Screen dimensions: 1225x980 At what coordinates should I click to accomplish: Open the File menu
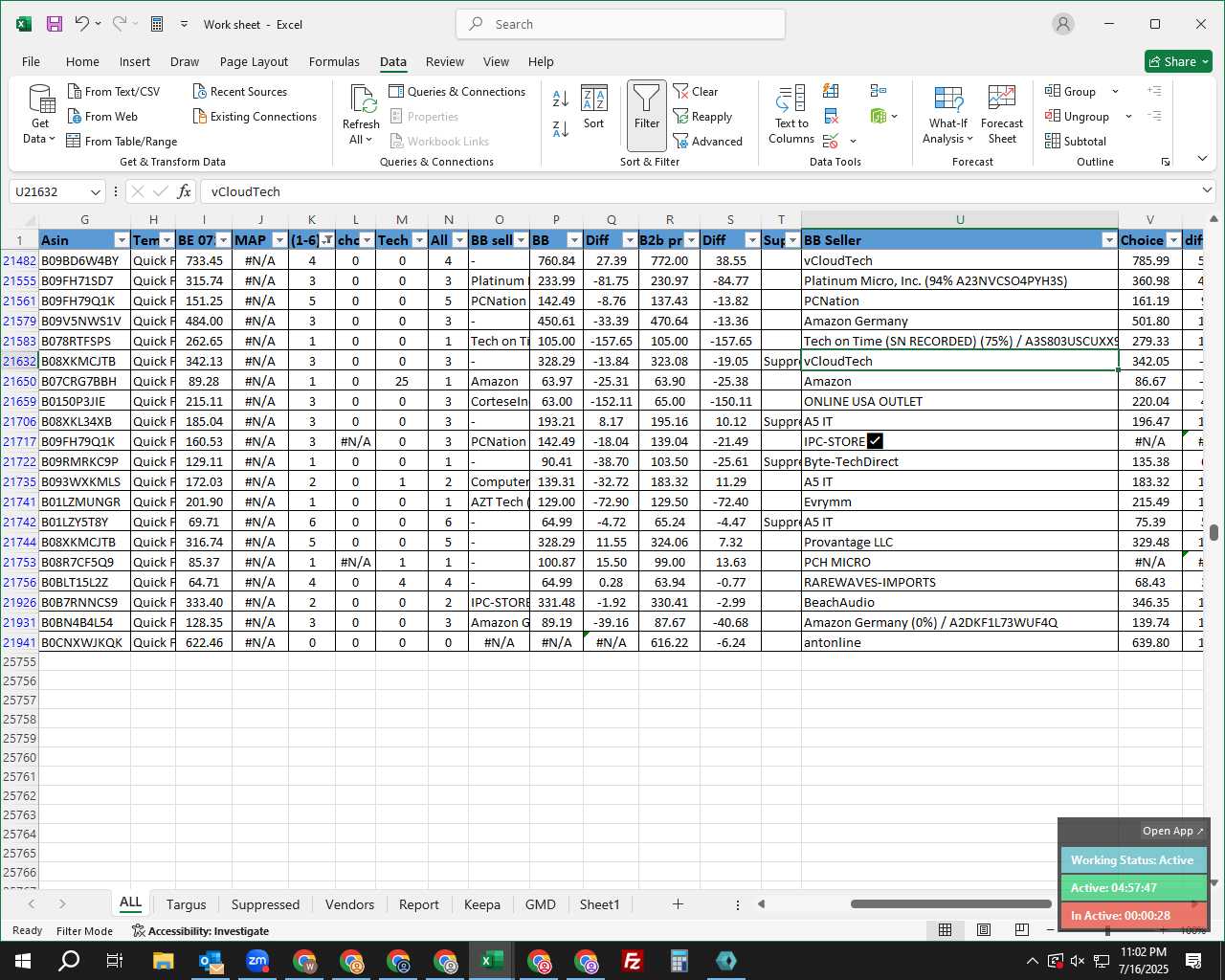[x=32, y=61]
